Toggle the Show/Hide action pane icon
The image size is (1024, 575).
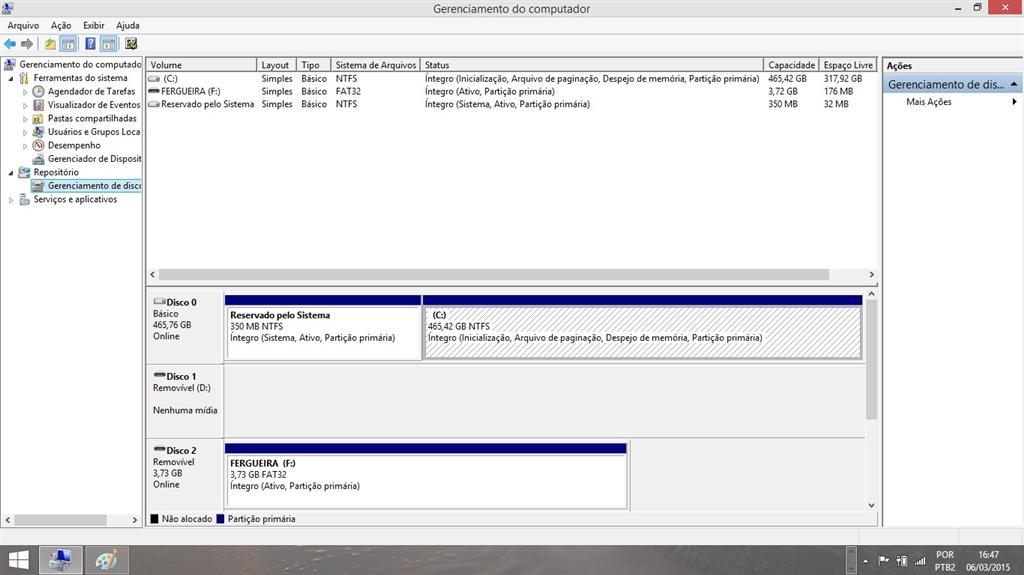pyautogui.click(x=108, y=44)
